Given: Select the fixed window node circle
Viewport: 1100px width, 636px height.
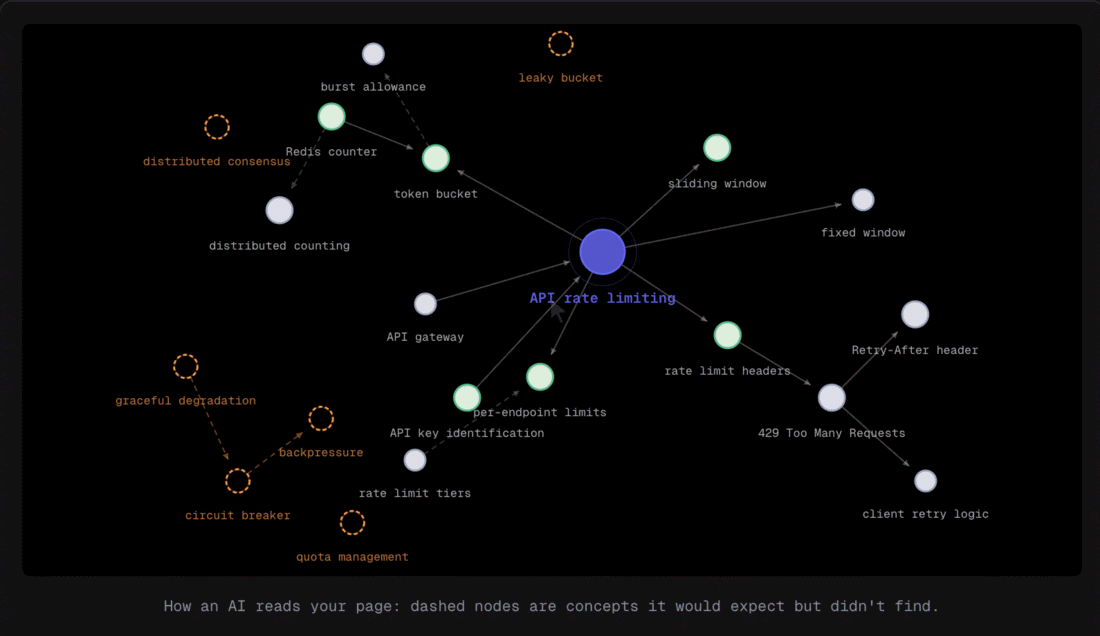Looking at the screenshot, I should 863,200.
